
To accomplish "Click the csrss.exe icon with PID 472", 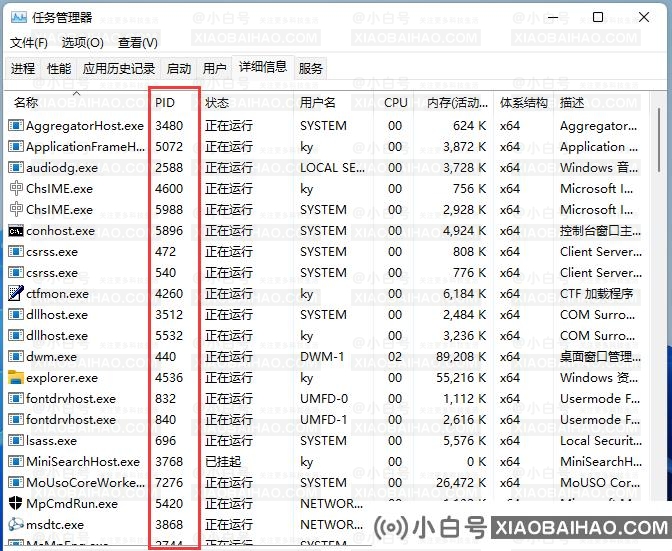I will tap(16, 252).
